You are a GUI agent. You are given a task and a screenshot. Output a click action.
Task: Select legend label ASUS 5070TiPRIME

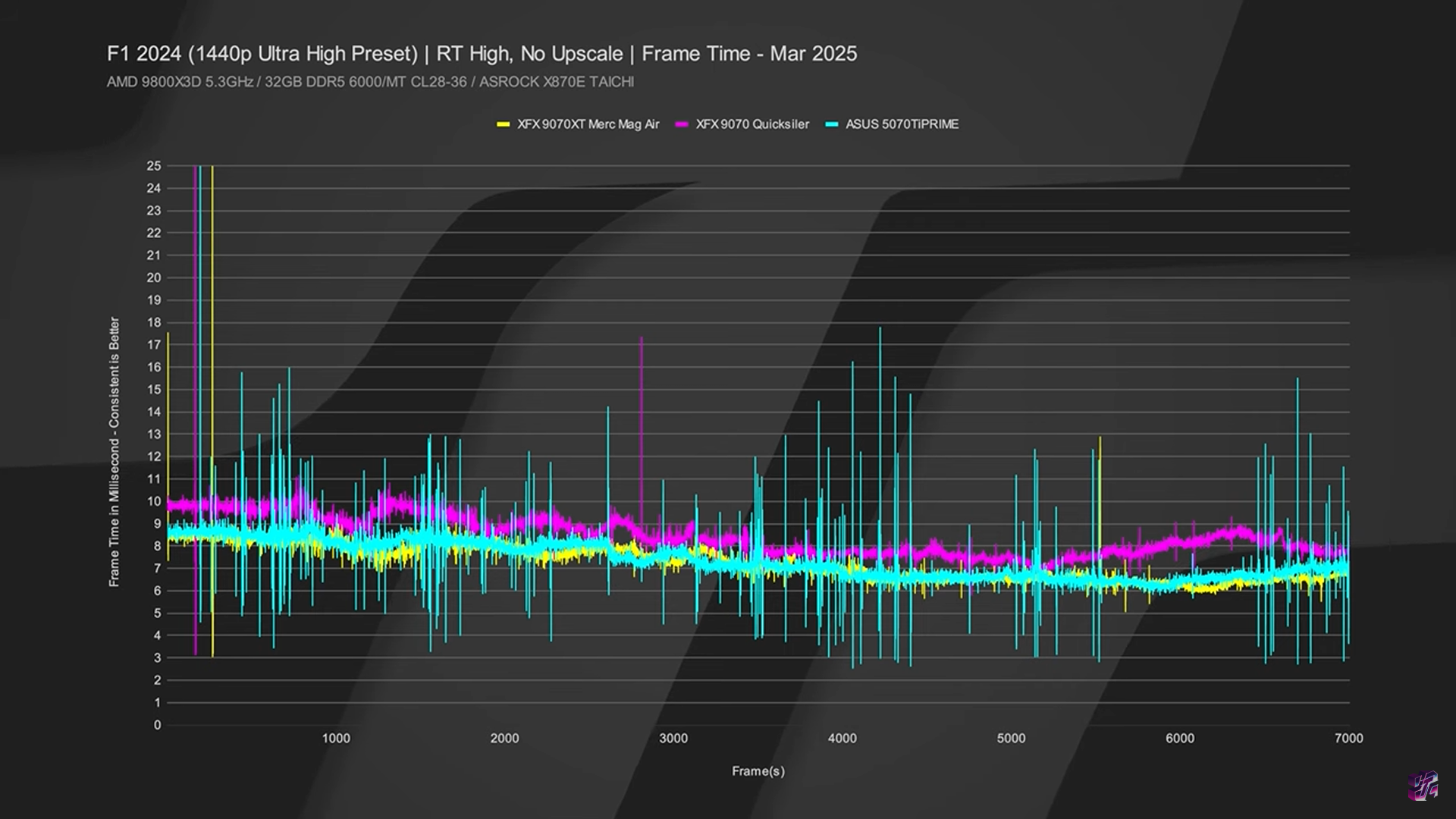coord(902,124)
